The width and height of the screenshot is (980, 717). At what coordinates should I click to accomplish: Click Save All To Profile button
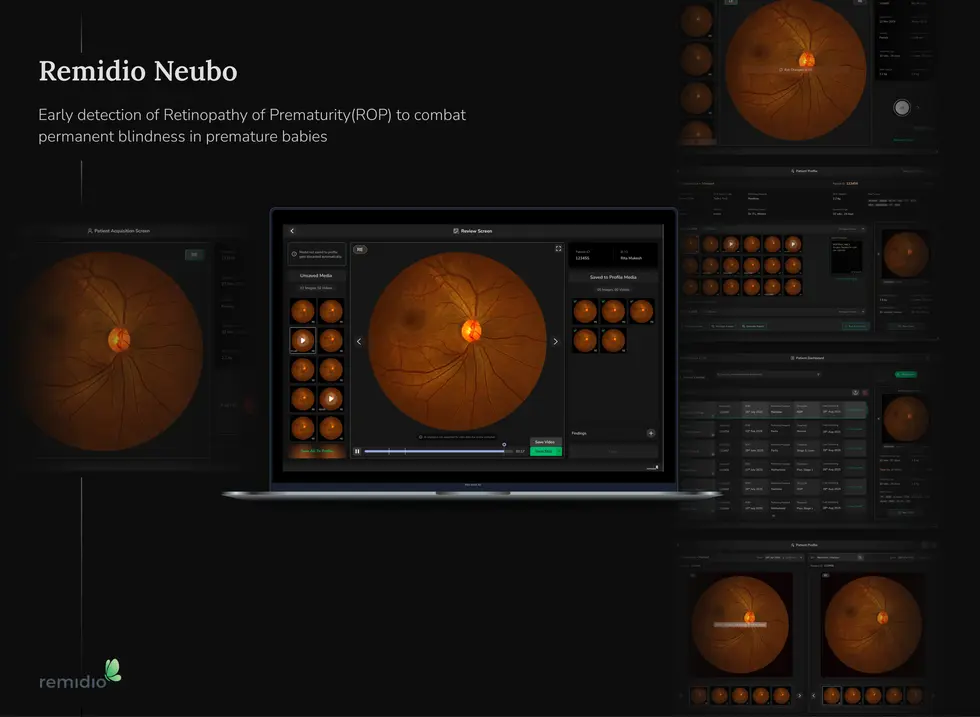pos(317,451)
